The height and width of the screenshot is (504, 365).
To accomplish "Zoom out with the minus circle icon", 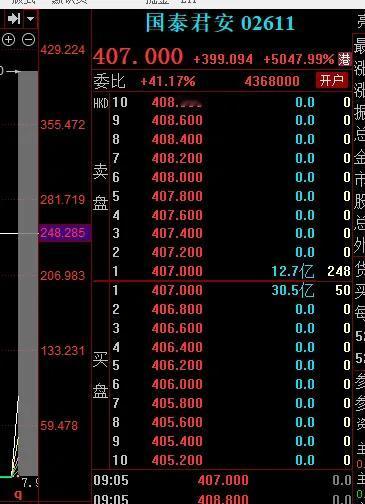I will pos(29,40).
